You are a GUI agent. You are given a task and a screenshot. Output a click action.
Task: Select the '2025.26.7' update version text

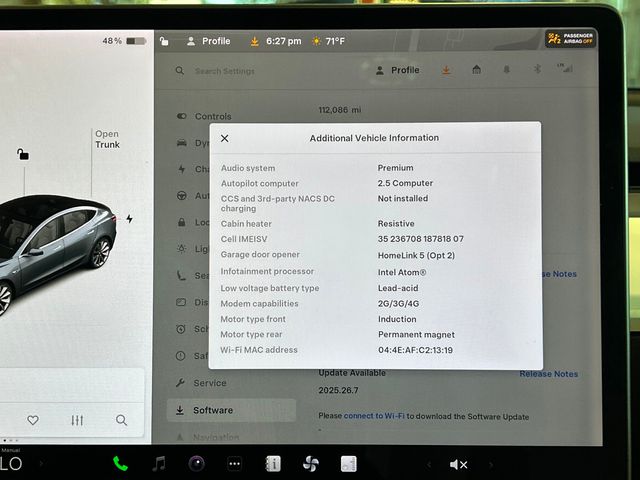point(338,391)
